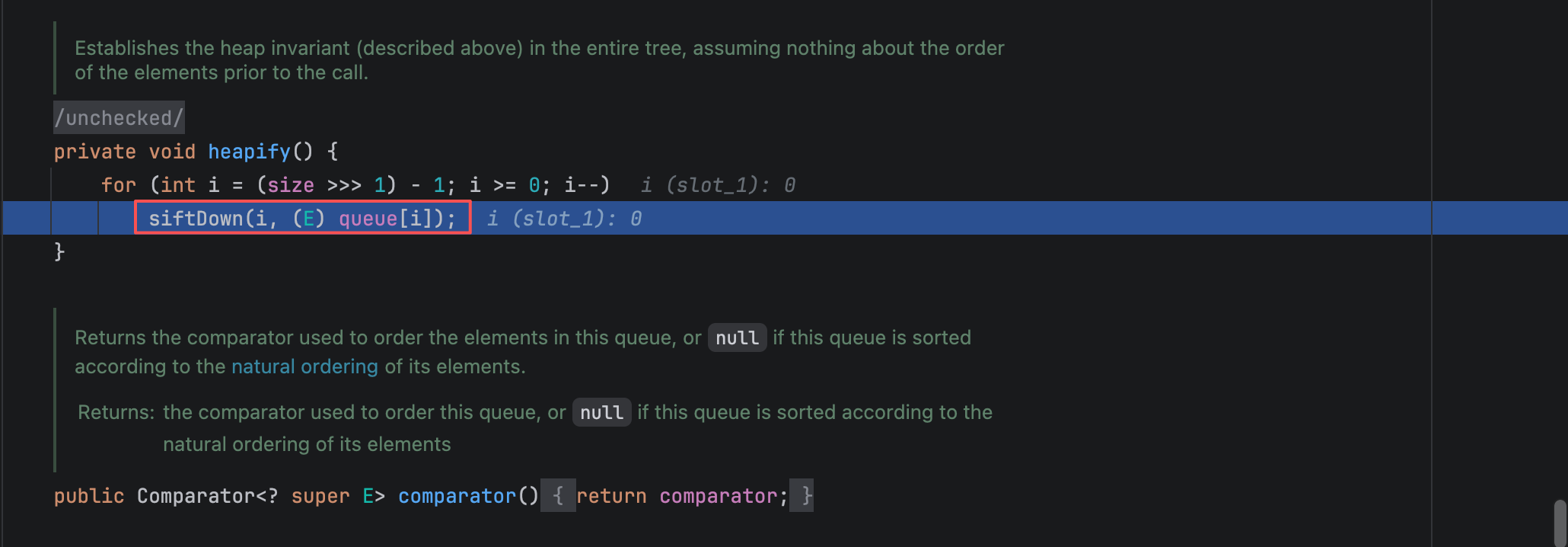
Task: Click the inline debug value on for line
Action: coord(718,185)
